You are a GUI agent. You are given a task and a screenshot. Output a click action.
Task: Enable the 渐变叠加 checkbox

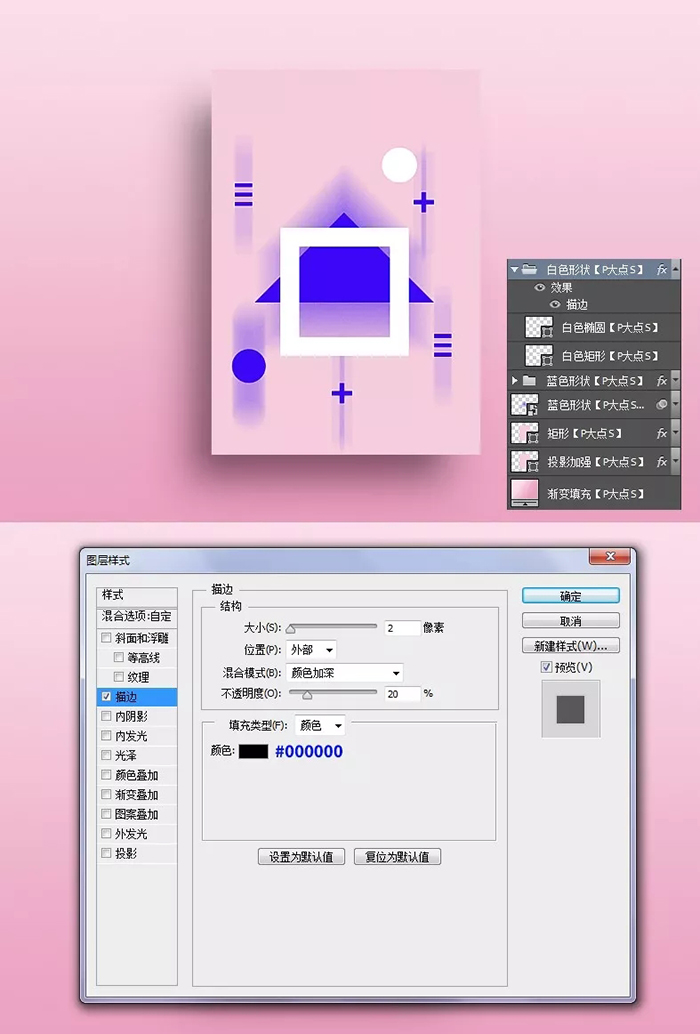pos(106,795)
